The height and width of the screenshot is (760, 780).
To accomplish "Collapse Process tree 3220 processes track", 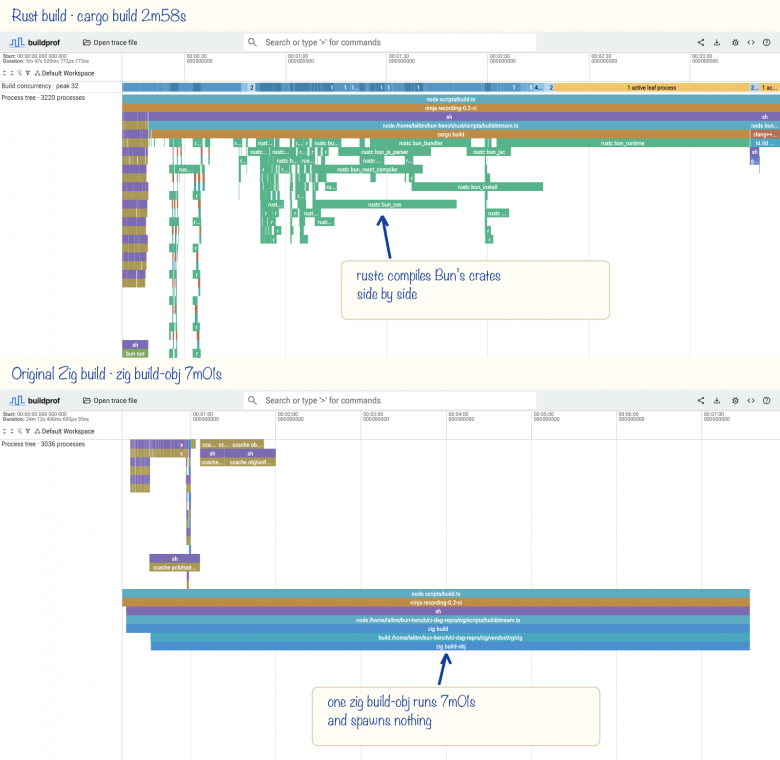I will tap(43, 98).
